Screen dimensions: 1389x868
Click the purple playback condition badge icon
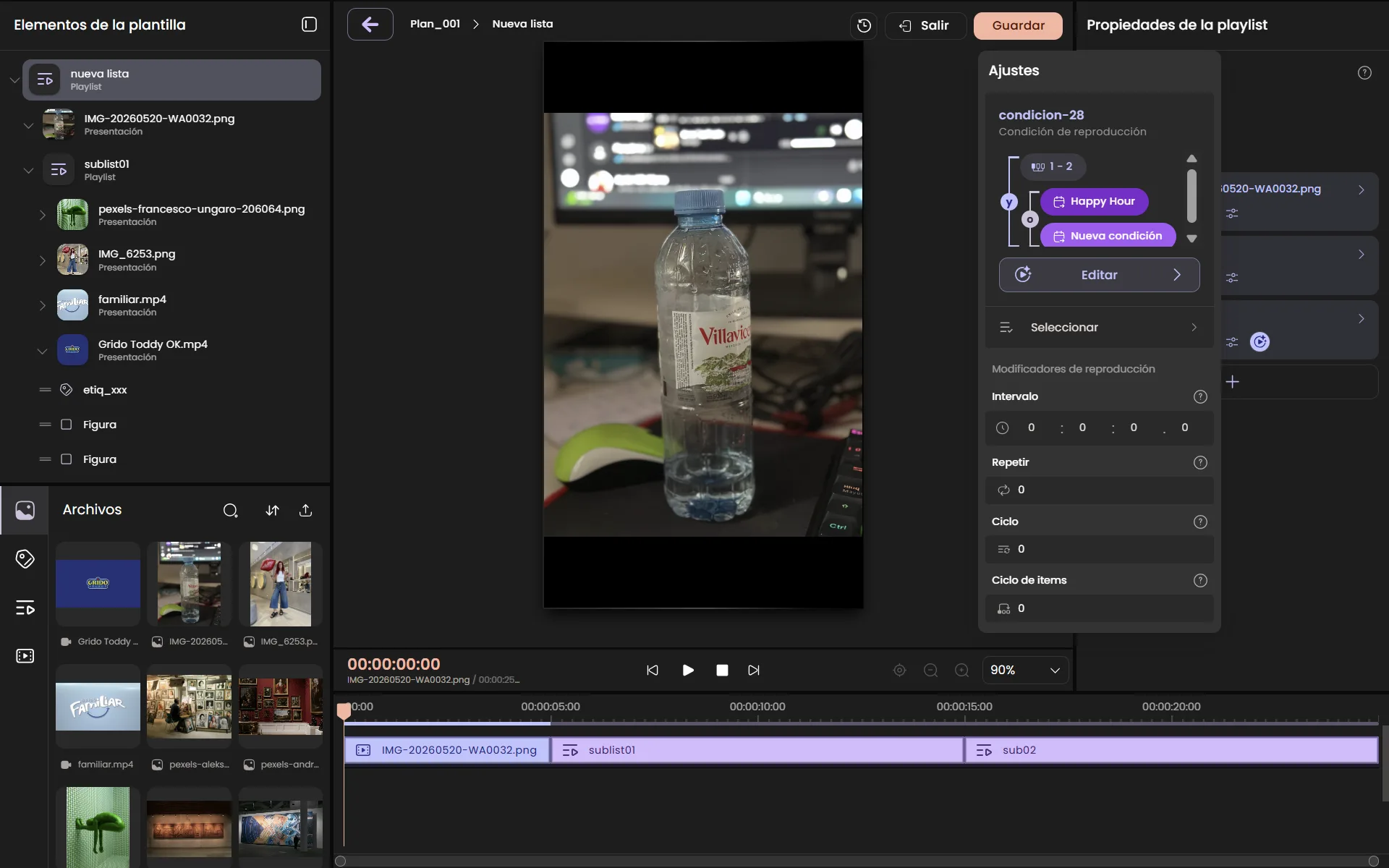tap(1260, 341)
